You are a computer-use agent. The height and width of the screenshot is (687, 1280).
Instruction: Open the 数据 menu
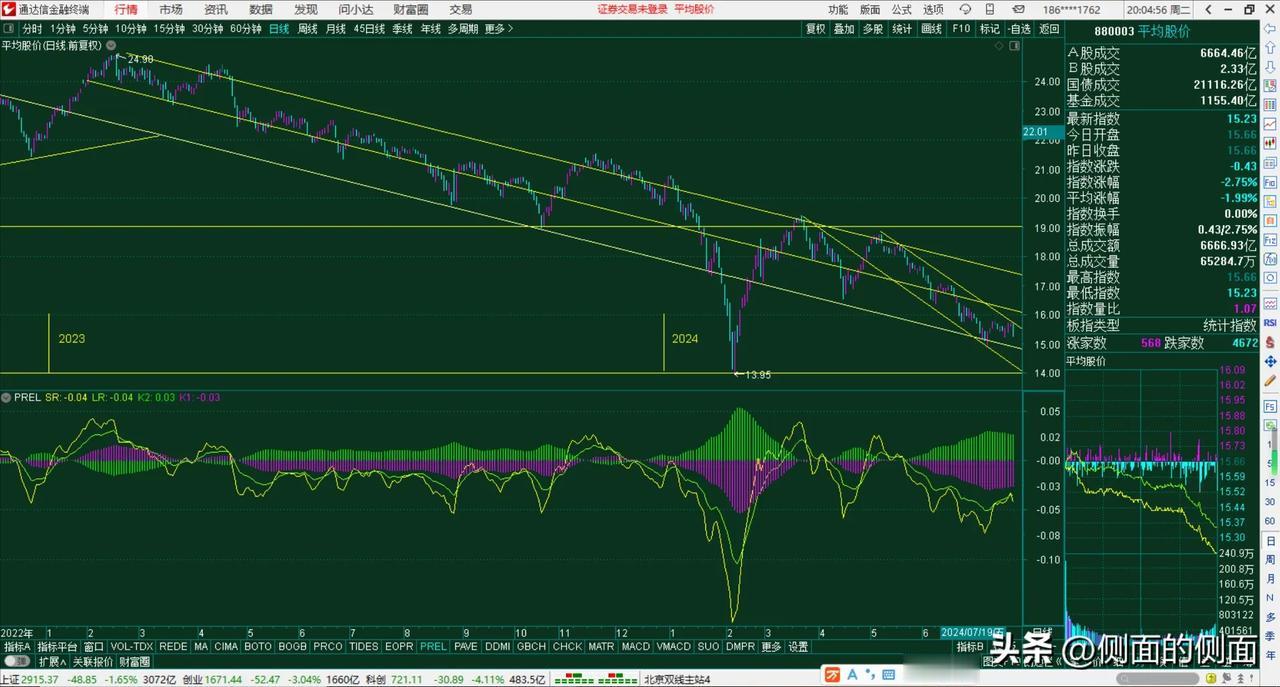click(261, 9)
